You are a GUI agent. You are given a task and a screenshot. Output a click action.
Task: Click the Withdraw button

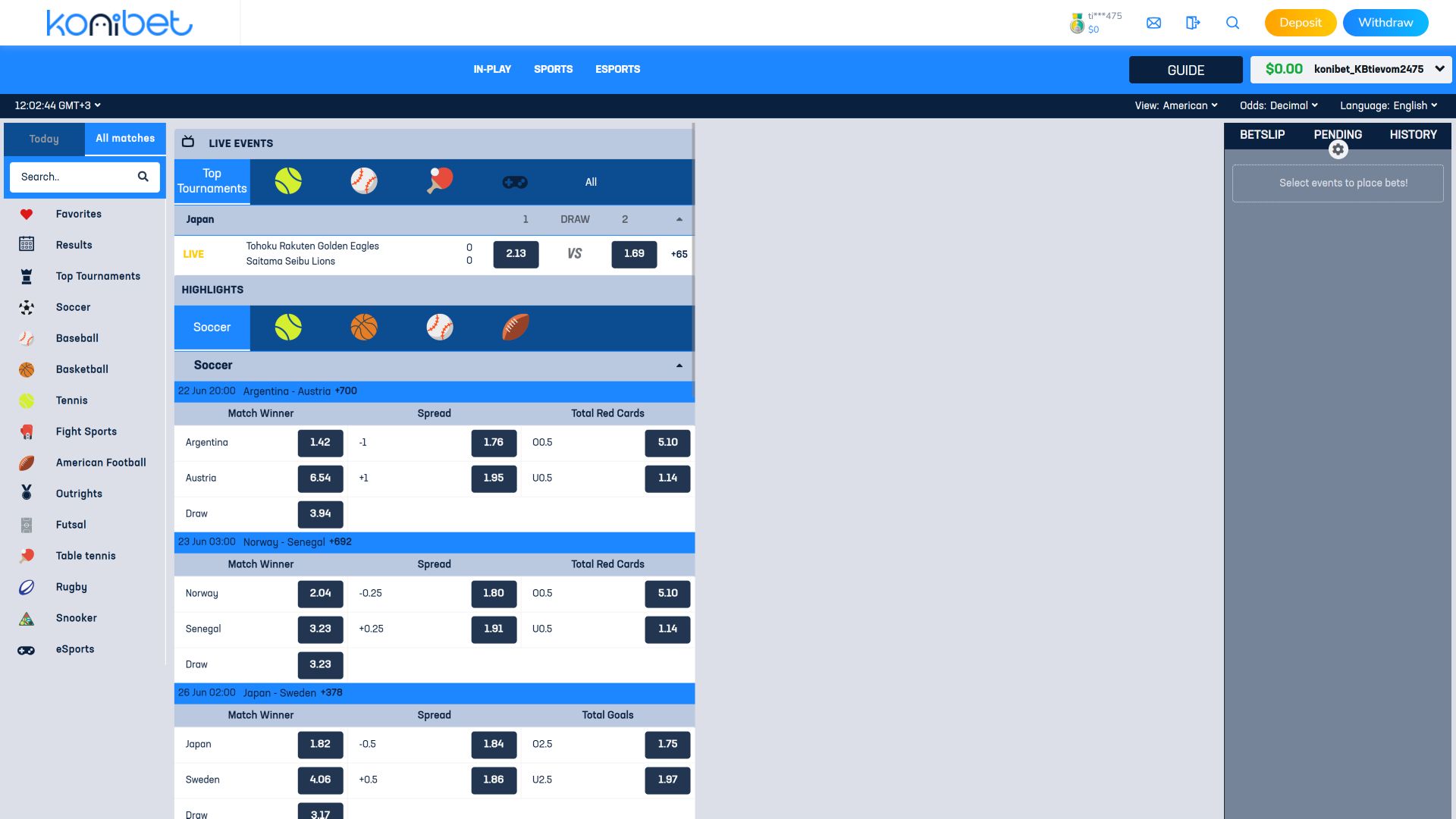point(1385,23)
